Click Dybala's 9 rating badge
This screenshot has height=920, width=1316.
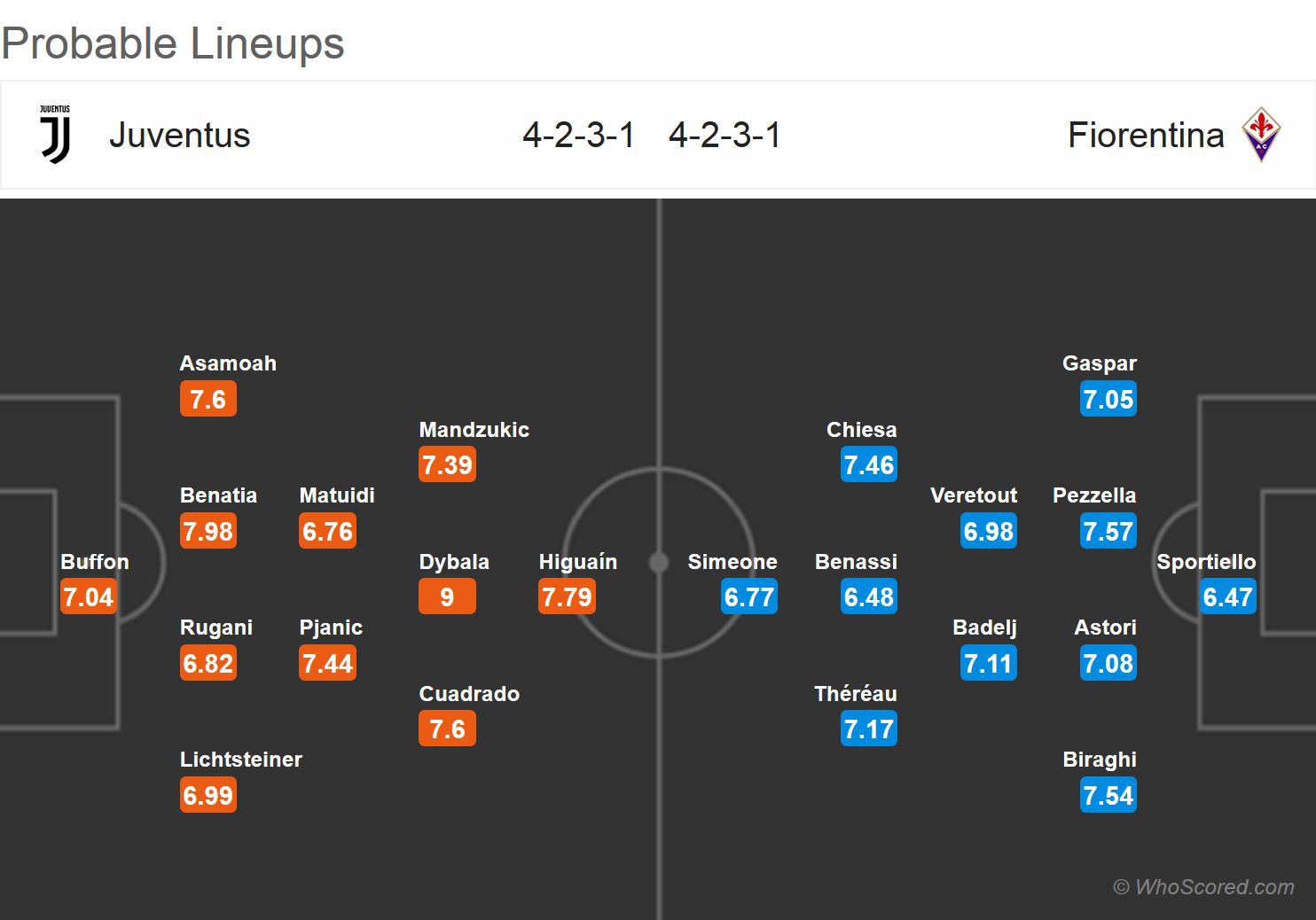[x=447, y=596]
